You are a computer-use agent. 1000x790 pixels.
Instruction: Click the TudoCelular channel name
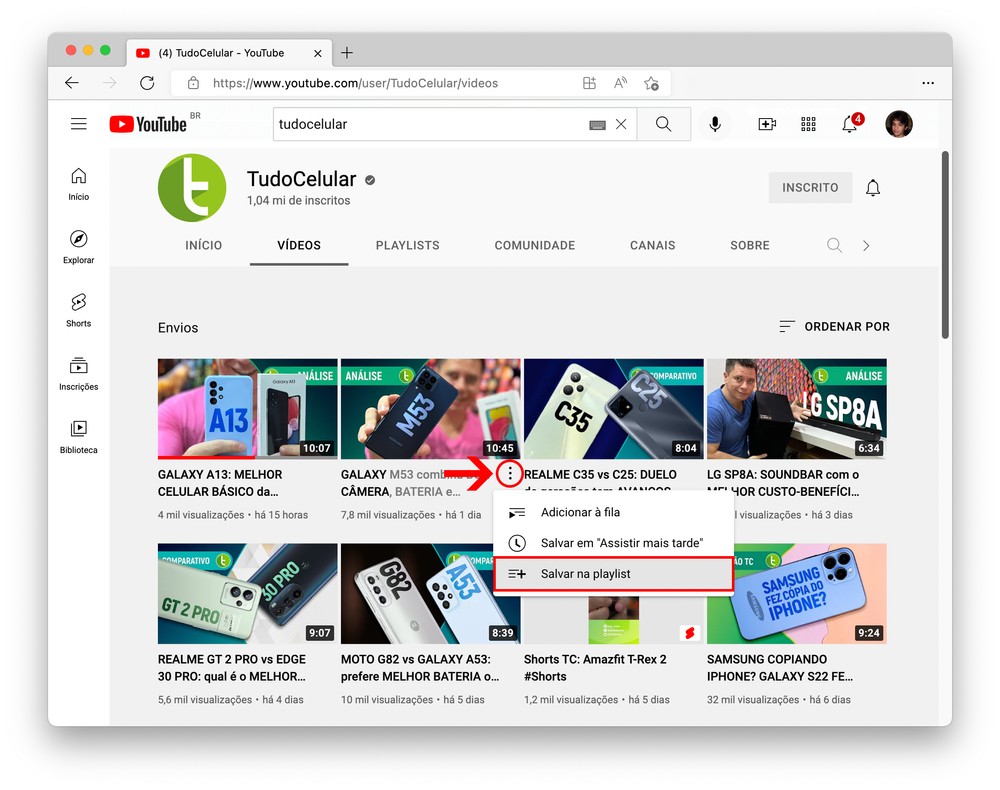(x=302, y=179)
